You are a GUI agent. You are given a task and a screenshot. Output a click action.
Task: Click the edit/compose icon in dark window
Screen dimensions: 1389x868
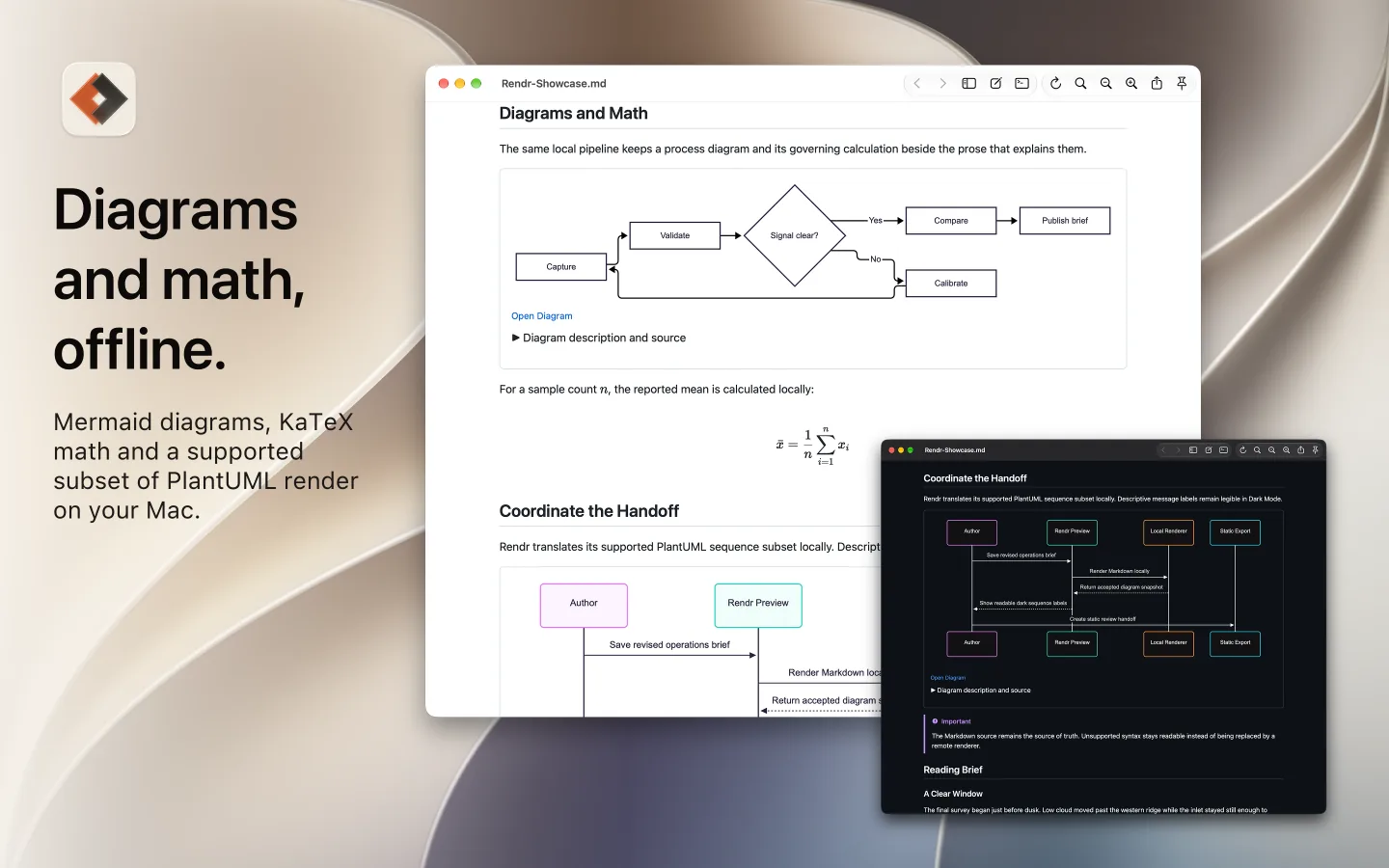click(x=1209, y=449)
